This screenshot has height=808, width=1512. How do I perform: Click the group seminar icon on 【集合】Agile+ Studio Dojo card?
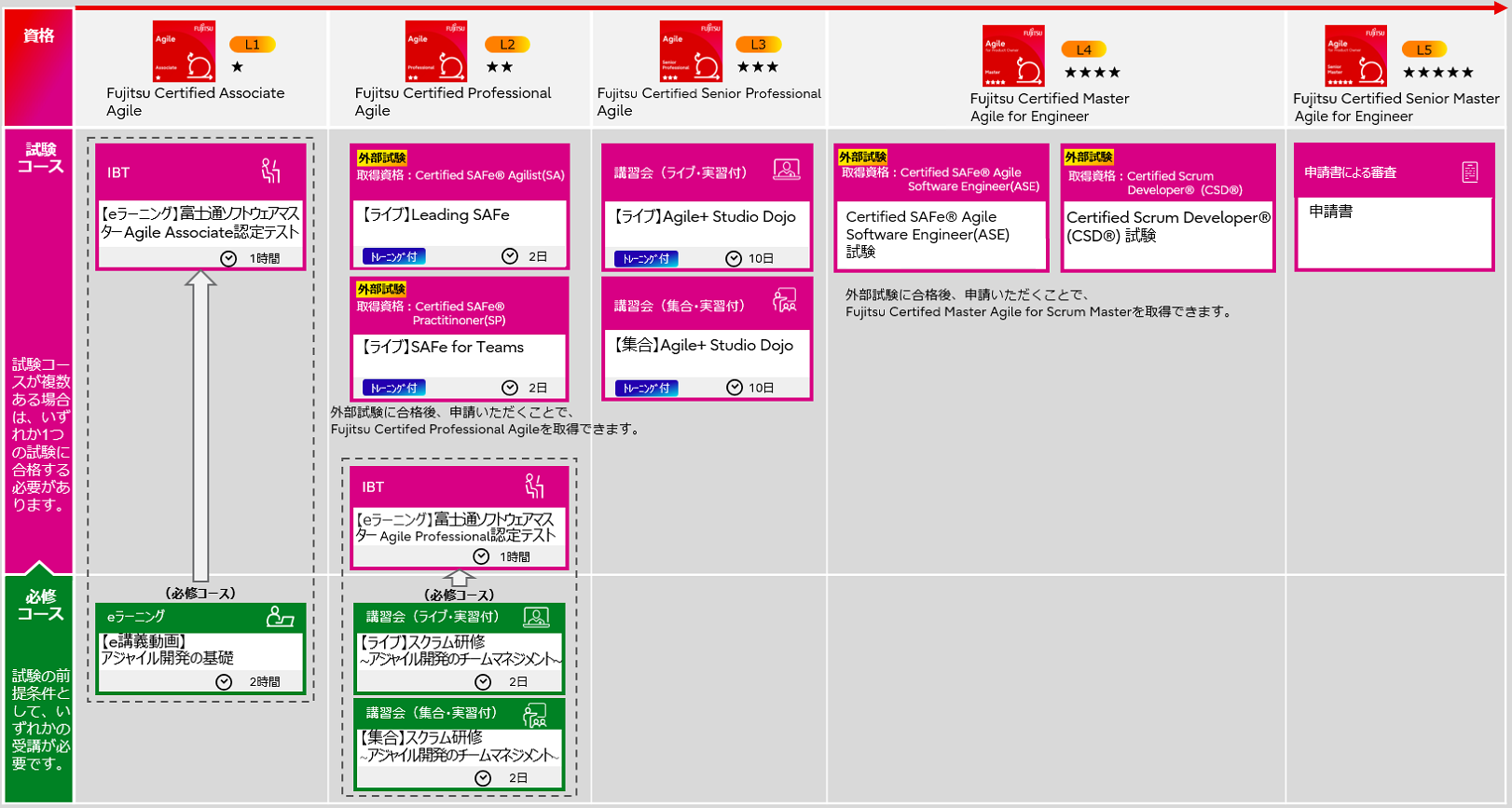(785, 300)
